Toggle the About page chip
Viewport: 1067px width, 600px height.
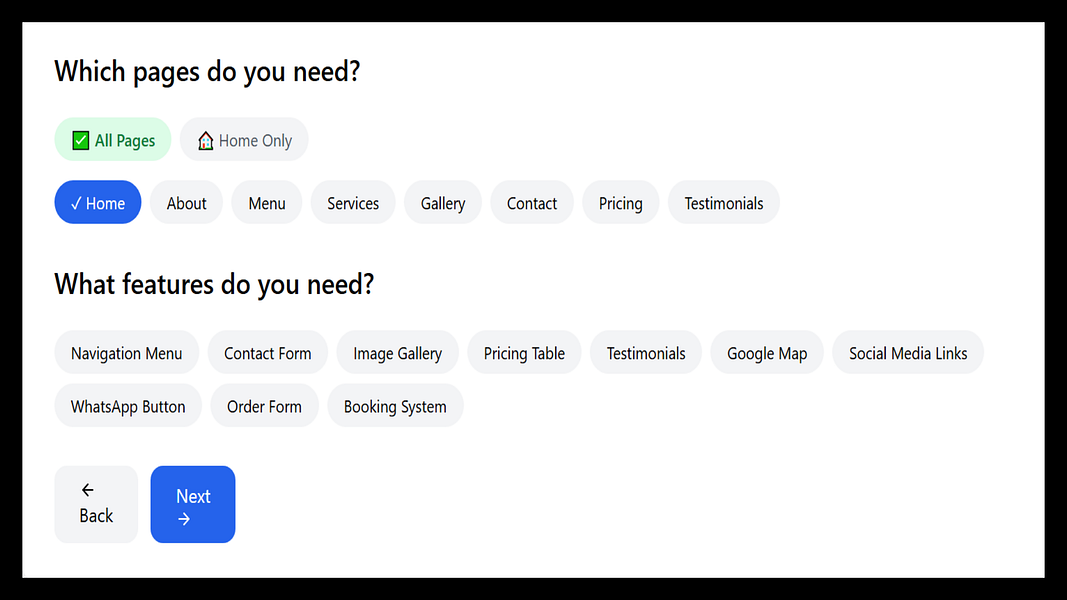(186, 202)
